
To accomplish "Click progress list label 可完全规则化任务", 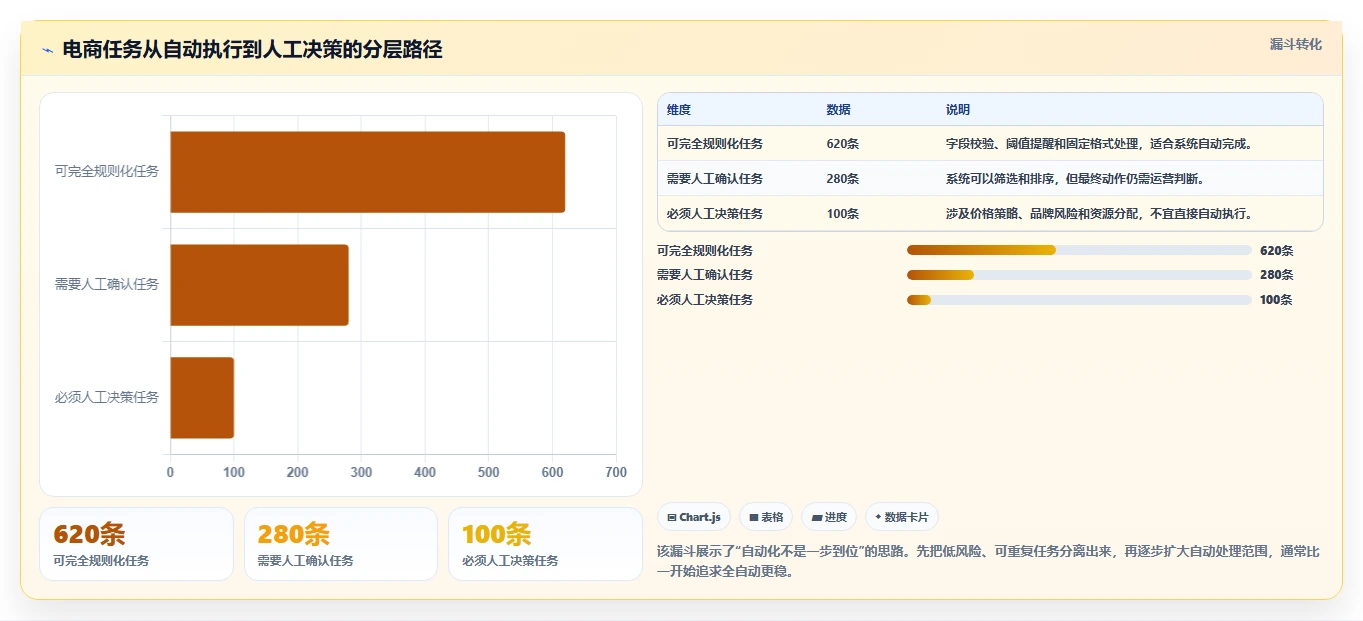I will point(705,251).
